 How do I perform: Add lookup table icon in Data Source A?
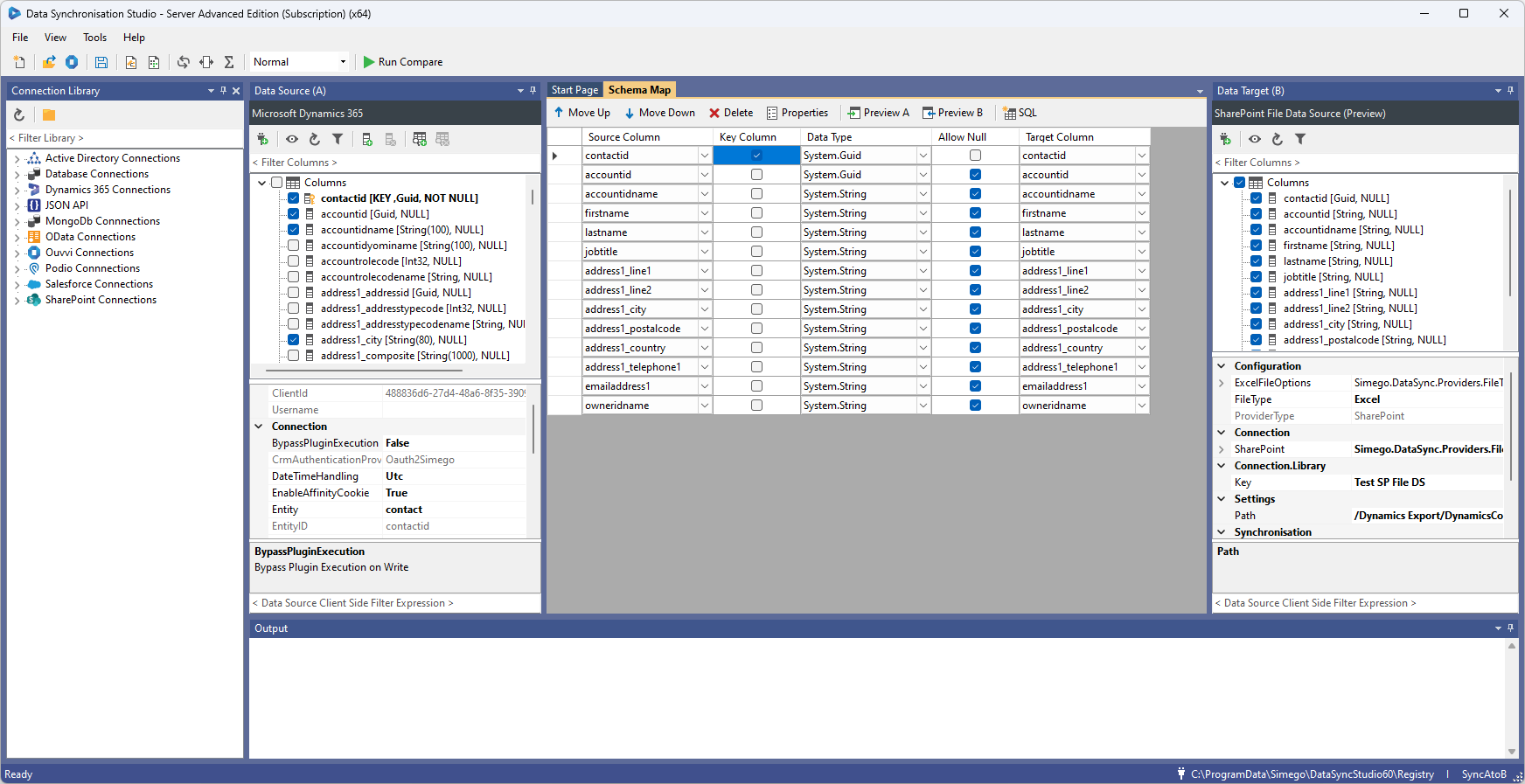tap(420, 139)
